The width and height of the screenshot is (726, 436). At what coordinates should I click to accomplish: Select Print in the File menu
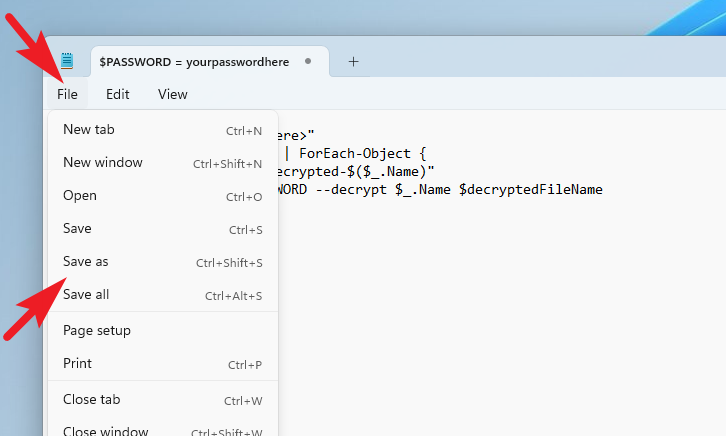pos(163,364)
